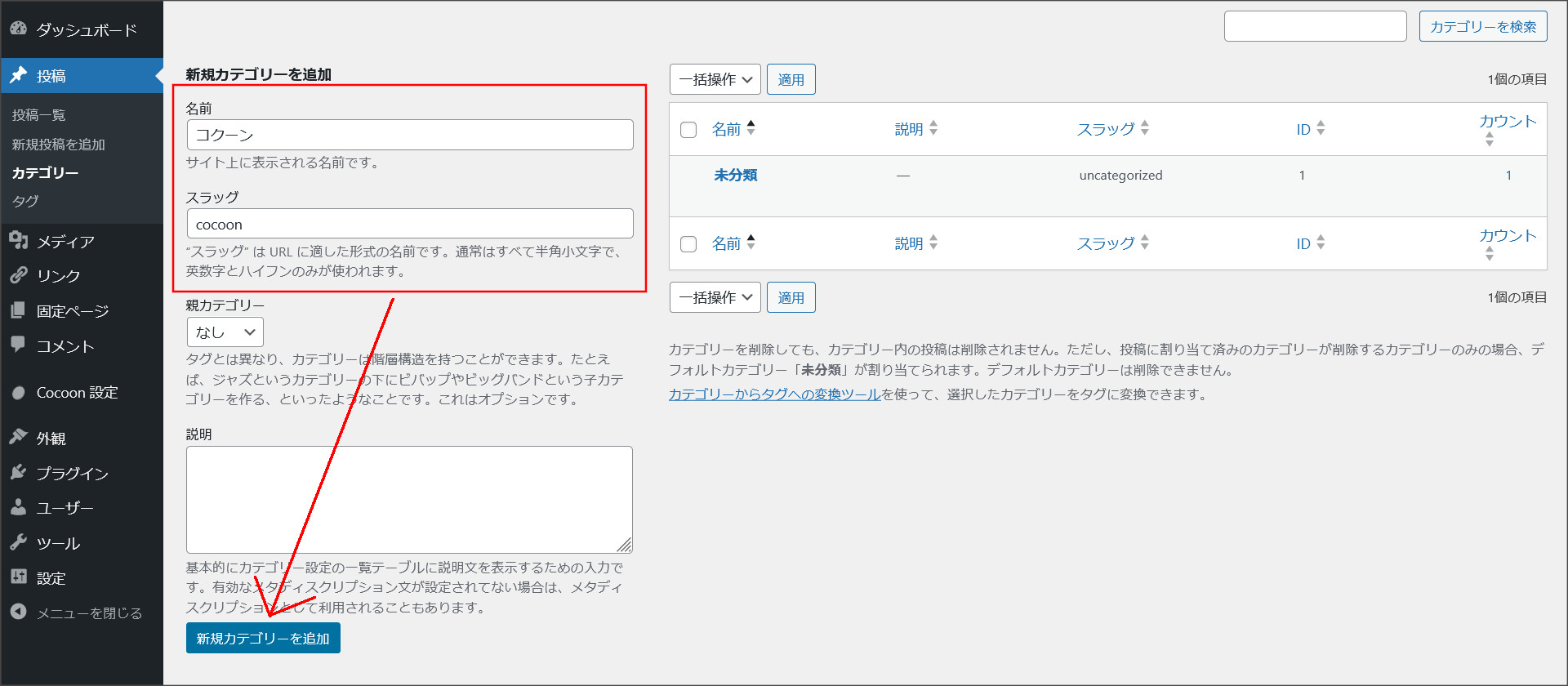This screenshot has width=1568, height=686.
Task: Expand the 親カテゴリー なし dropdown
Action: click(x=225, y=332)
